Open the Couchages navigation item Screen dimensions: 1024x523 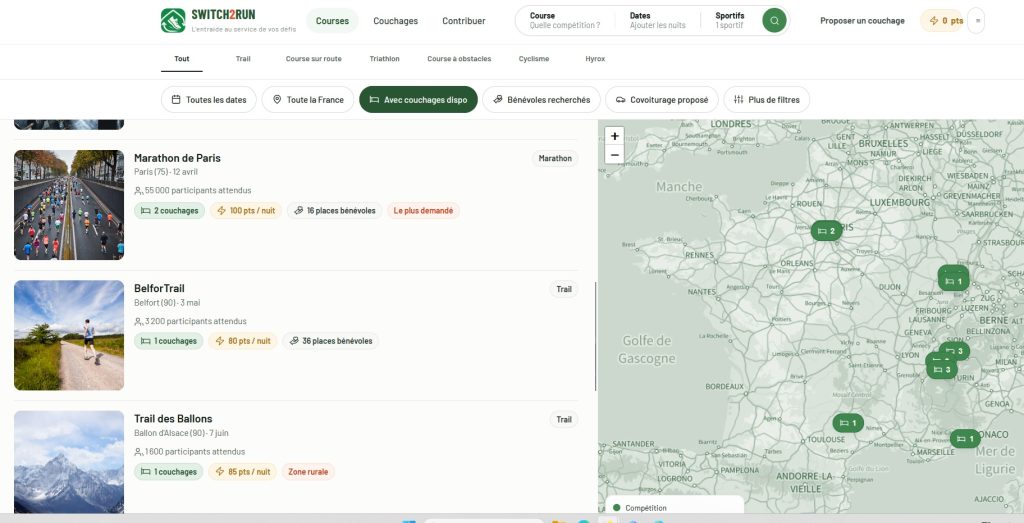[x=396, y=21]
